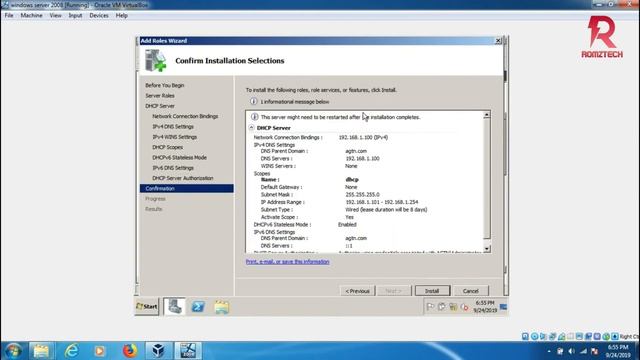The width and height of the screenshot is (640, 360).
Task: Open the File menu
Action: [x=9, y=16]
